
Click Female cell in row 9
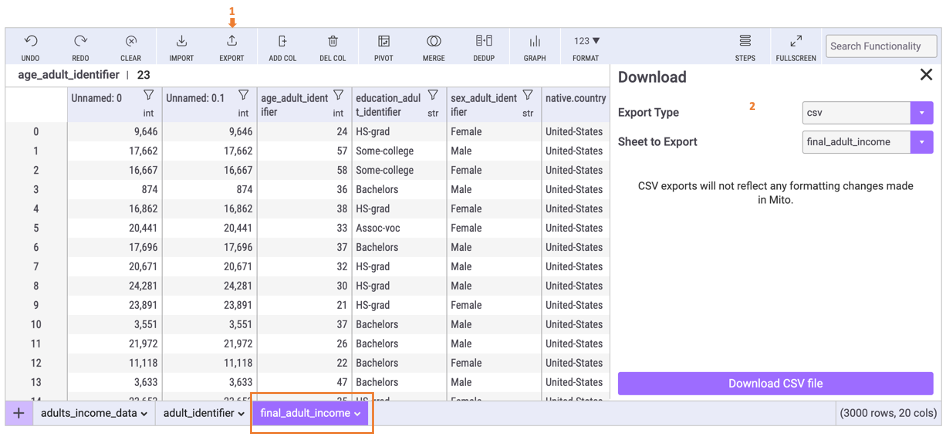[466, 305]
